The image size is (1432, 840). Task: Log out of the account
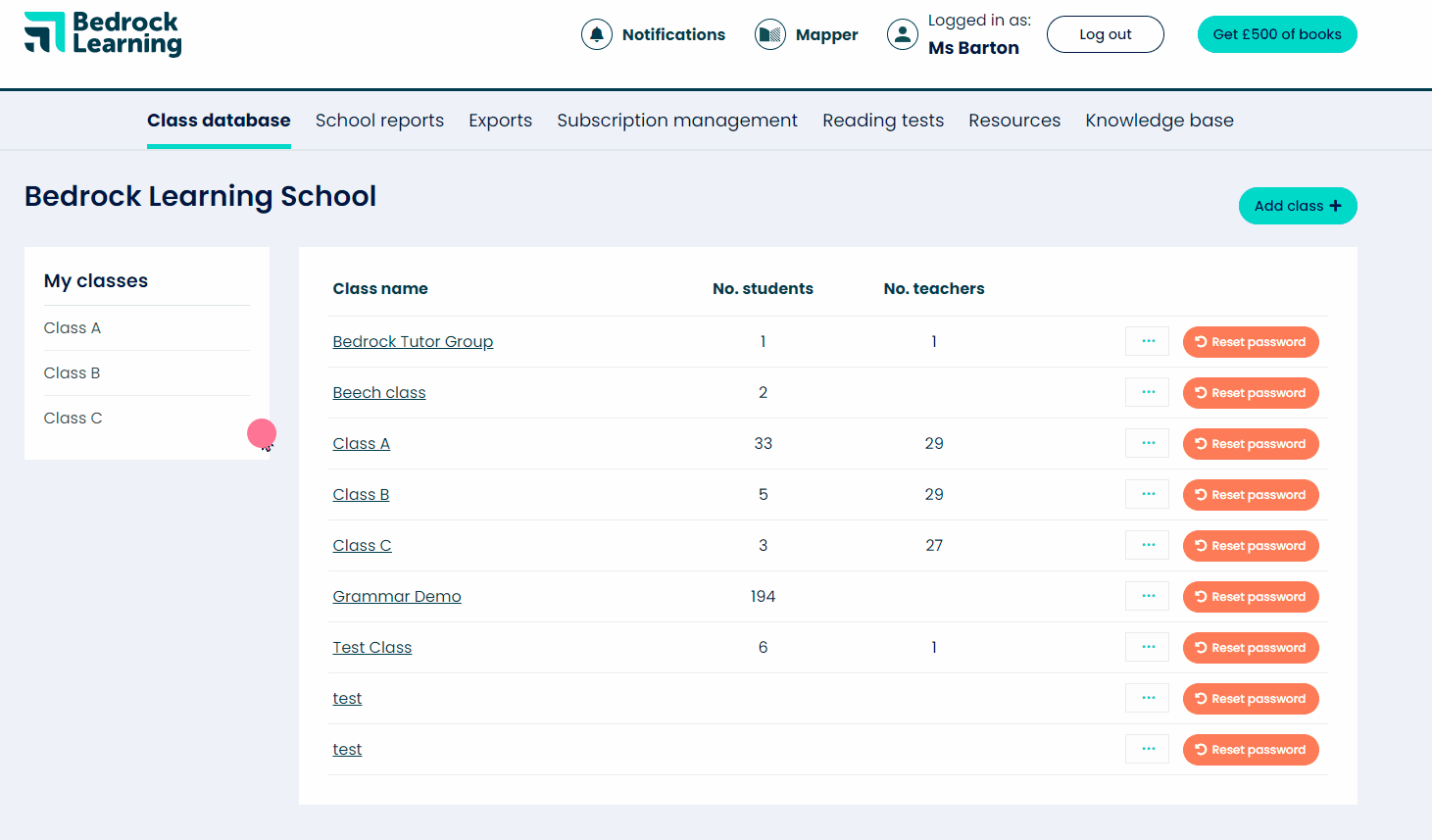(1106, 34)
